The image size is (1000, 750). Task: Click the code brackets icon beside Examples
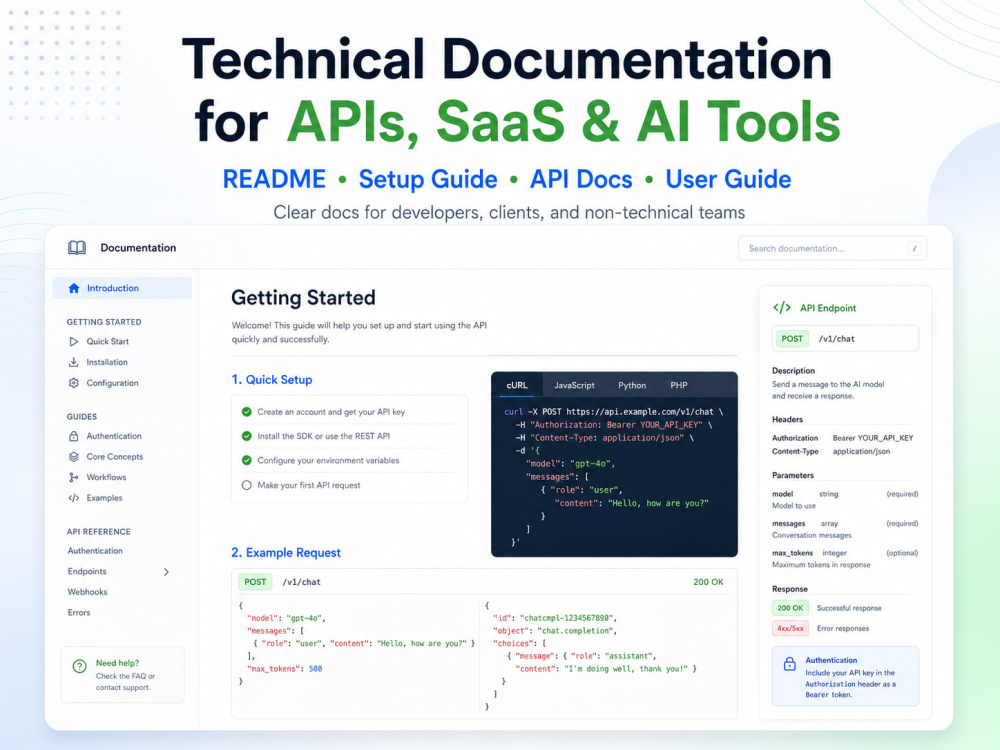(x=73, y=498)
